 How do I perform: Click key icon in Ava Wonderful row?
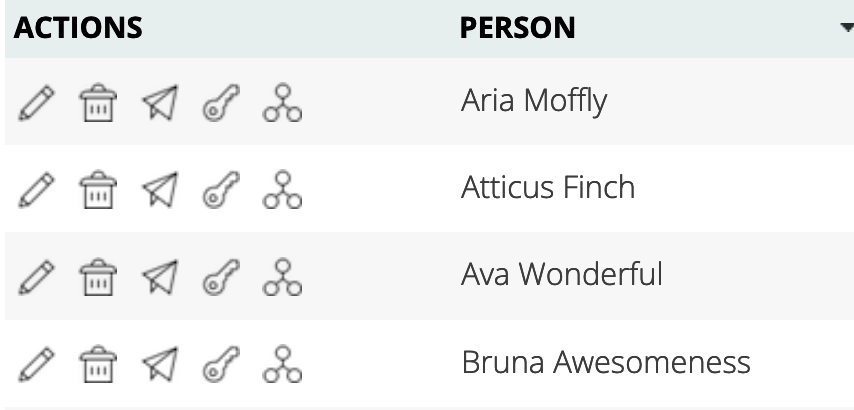coord(220,276)
